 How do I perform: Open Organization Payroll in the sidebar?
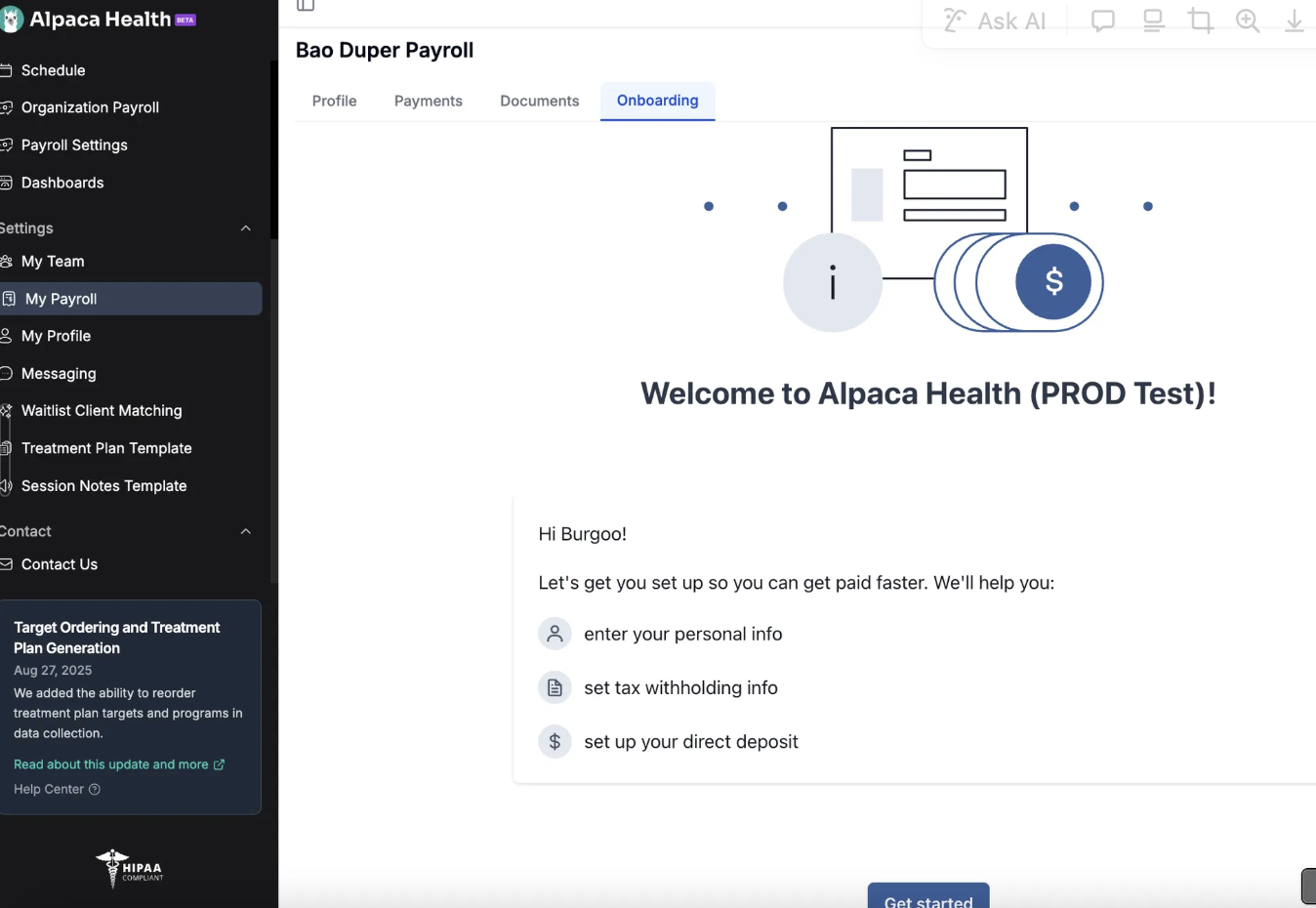click(90, 107)
